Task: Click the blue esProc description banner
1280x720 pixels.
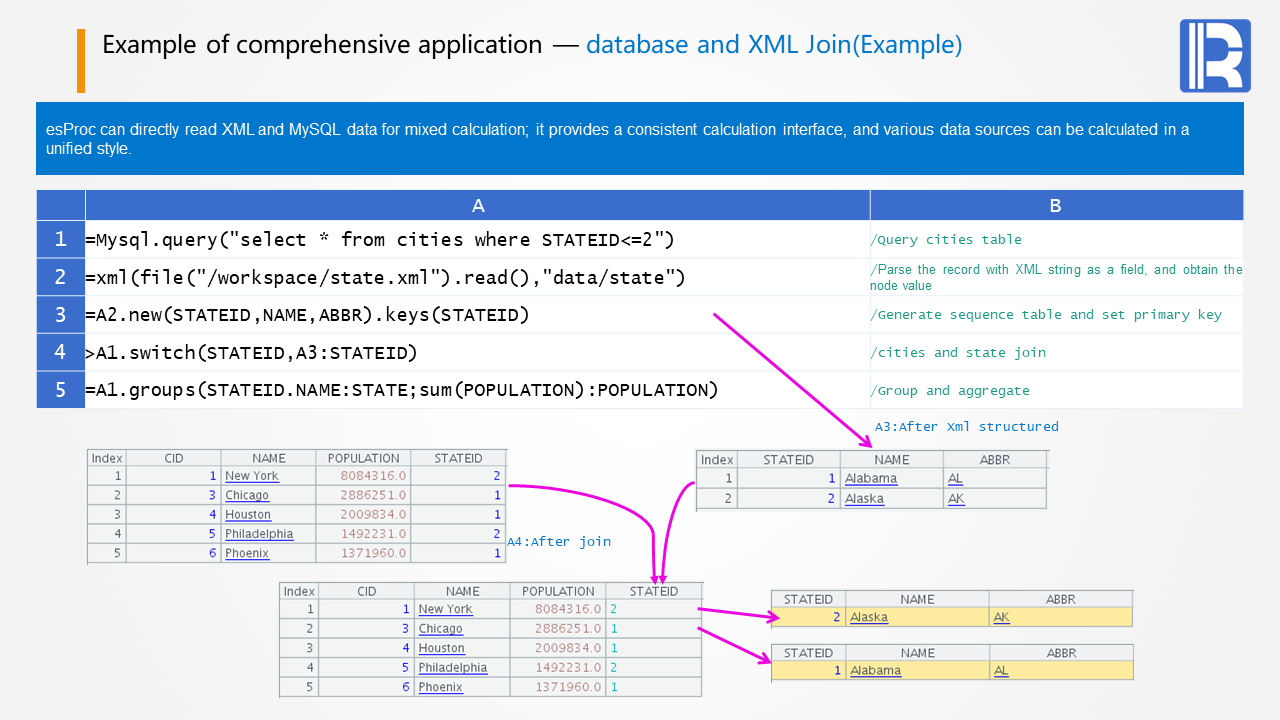Action: (x=639, y=138)
